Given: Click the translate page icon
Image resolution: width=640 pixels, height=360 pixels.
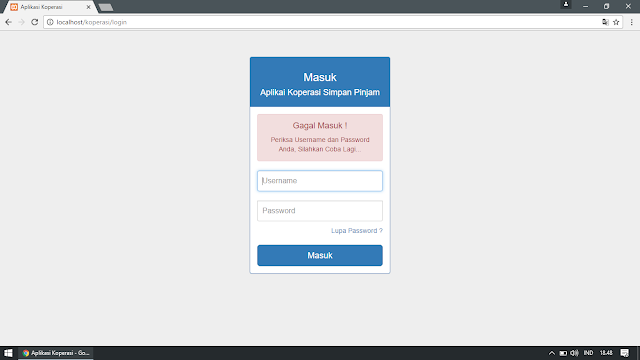Looking at the screenshot, I should 605,22.
